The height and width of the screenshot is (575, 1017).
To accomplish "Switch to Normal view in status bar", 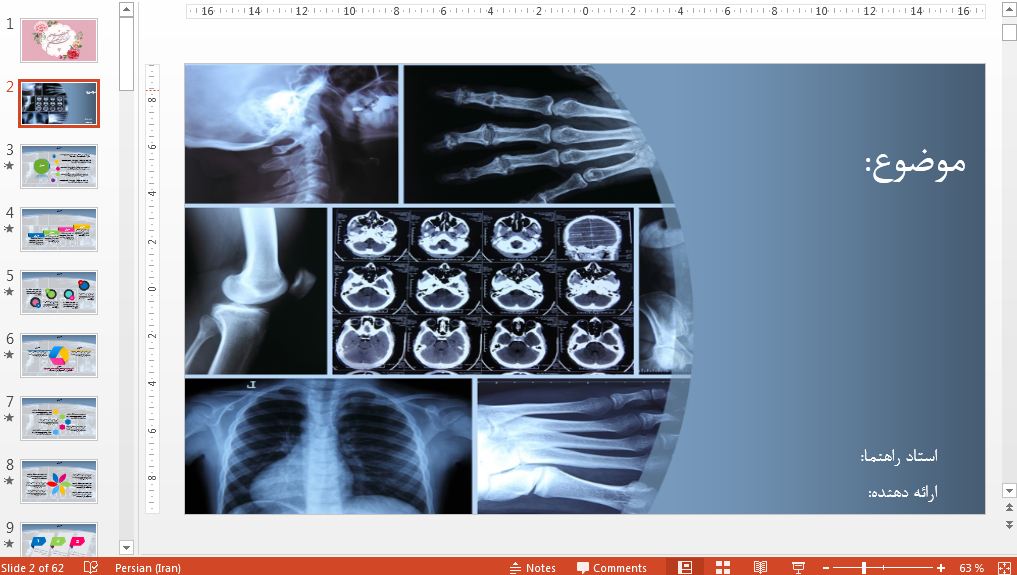I will 685,567.
